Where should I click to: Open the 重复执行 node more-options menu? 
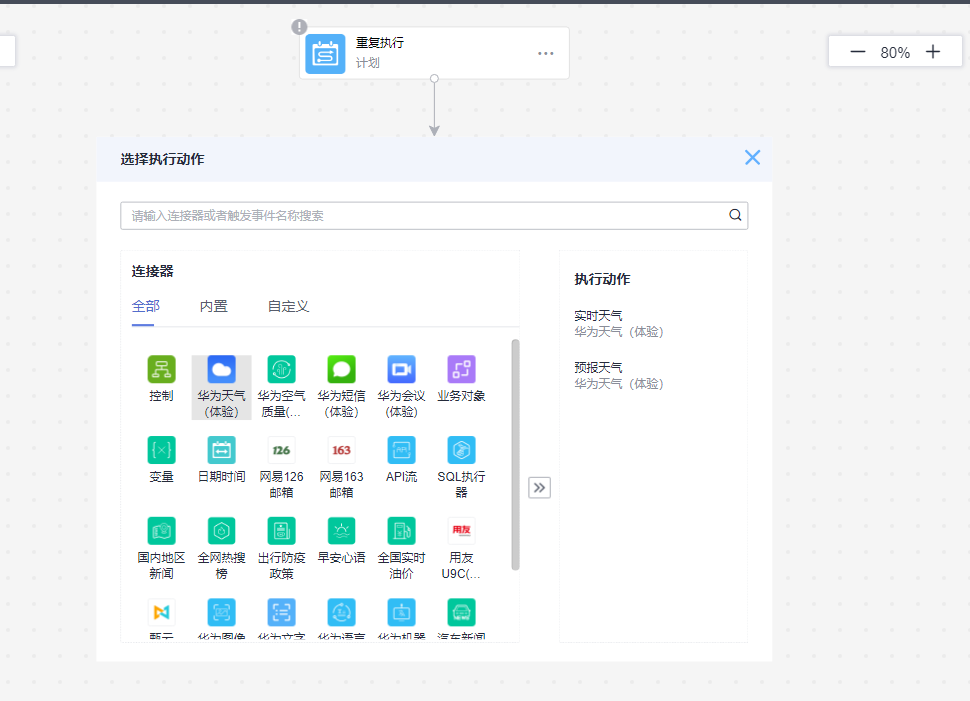tap(546, 54)
